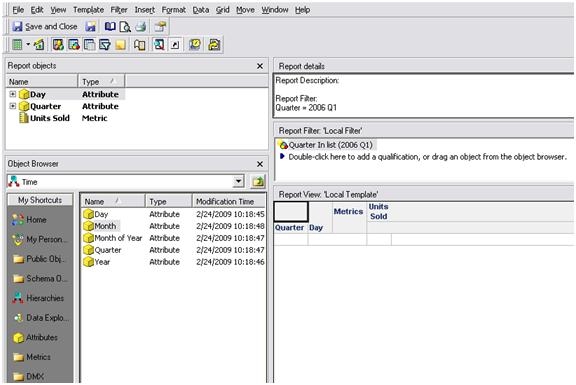Select Day attribute in Object Browser list
The height and width of the screenshot is (385, 576).
pos(96,214)
